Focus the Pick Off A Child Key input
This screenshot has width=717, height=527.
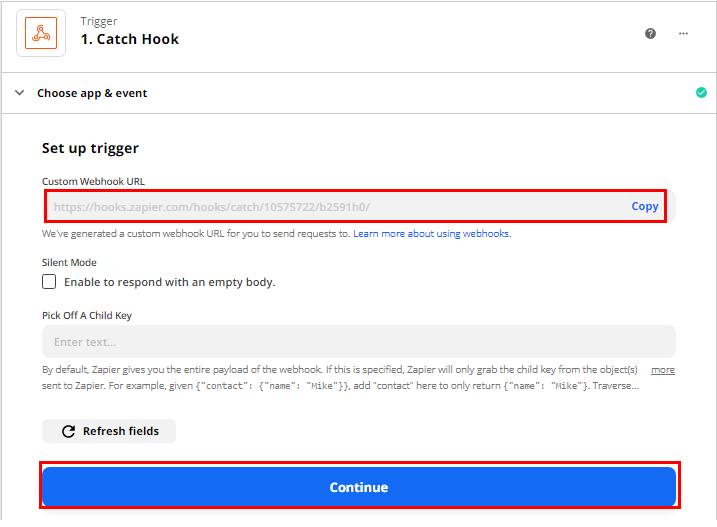[359, 342]
